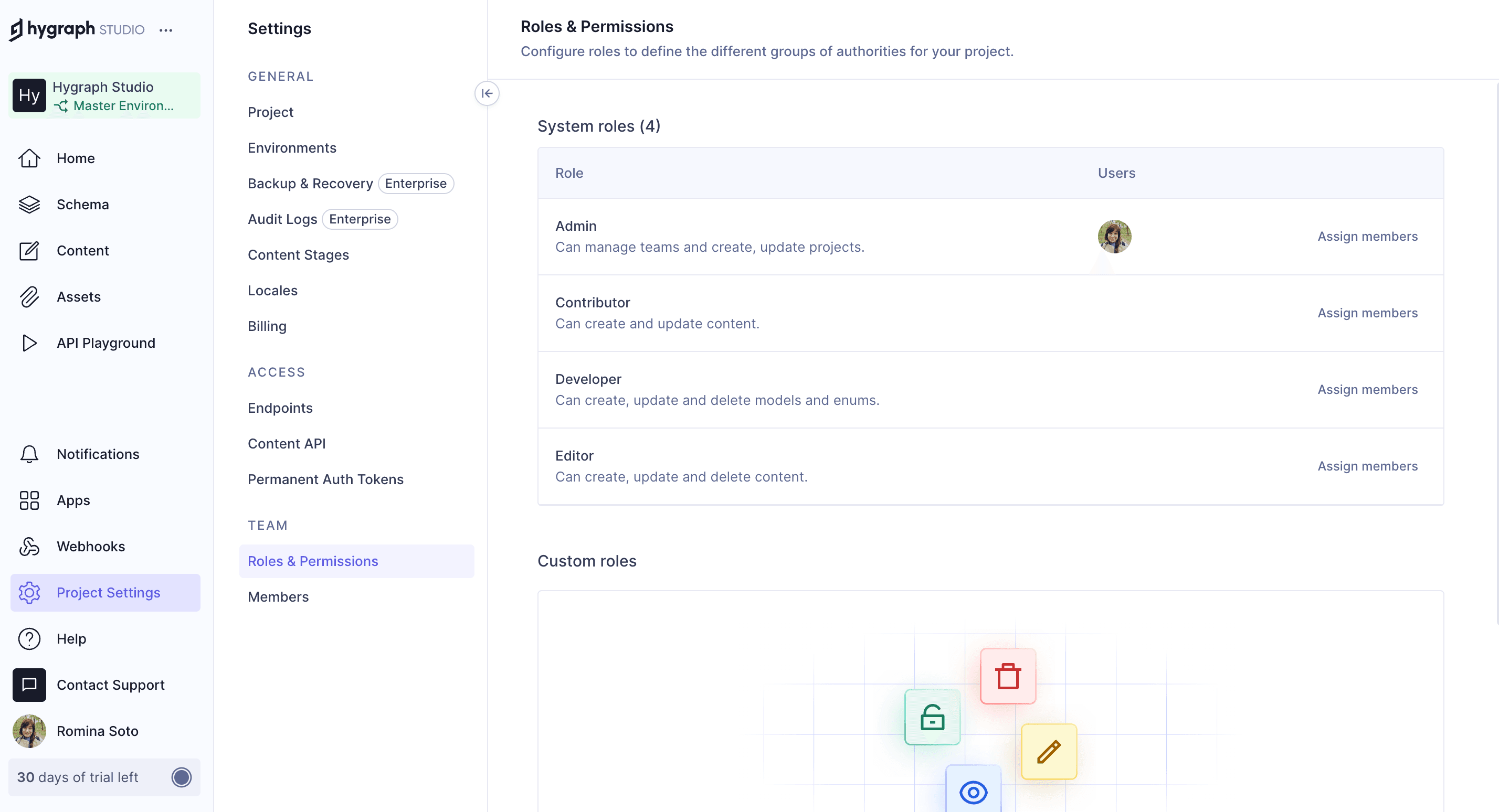The image size is (1499, 812).
Task: Assign members to the Editor role
Action: click(x=1367, y=466)
